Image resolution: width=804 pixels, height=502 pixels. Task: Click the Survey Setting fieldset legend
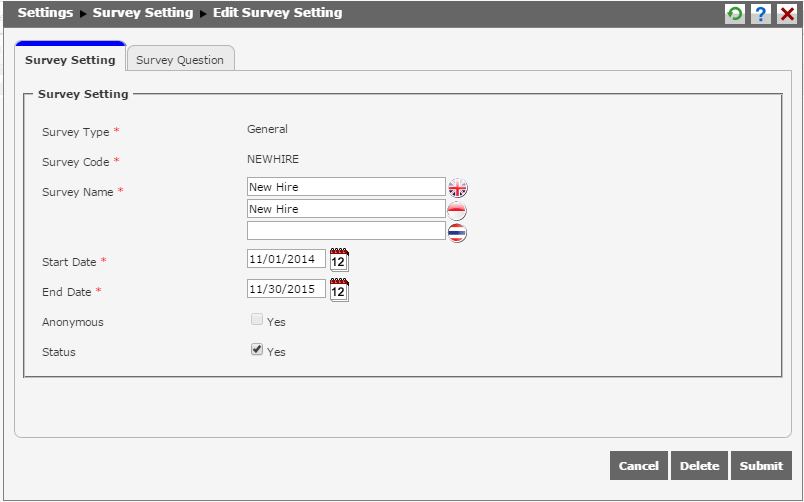[83, 94]
